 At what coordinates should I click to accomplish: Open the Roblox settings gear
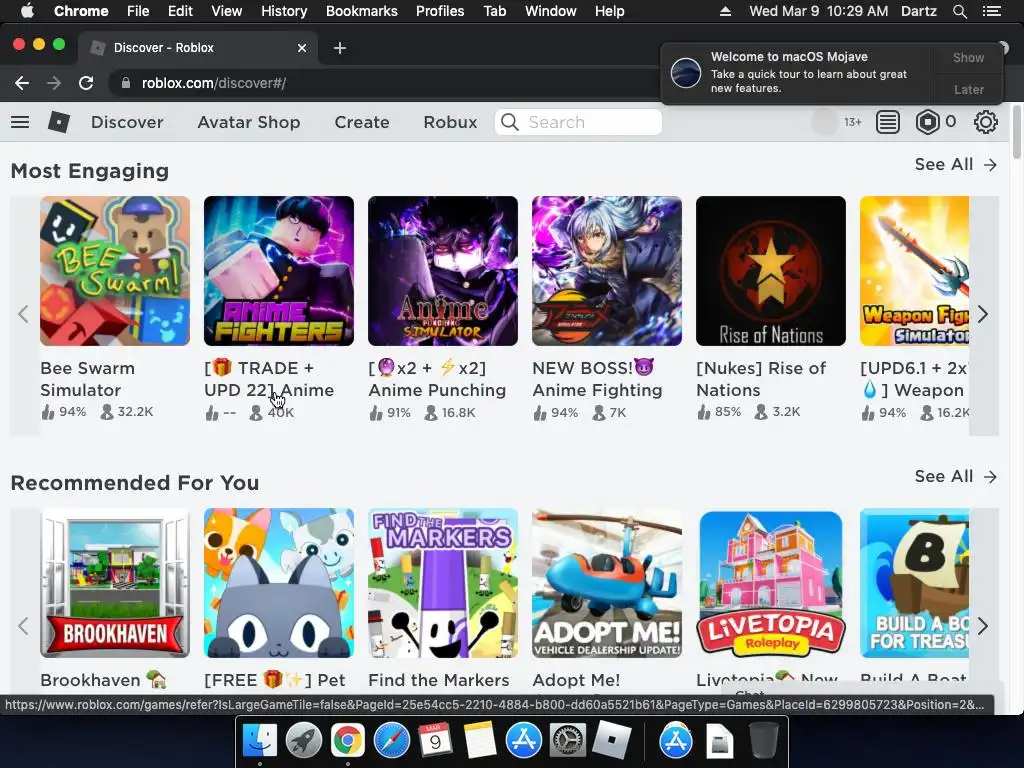tap(985, 122)
